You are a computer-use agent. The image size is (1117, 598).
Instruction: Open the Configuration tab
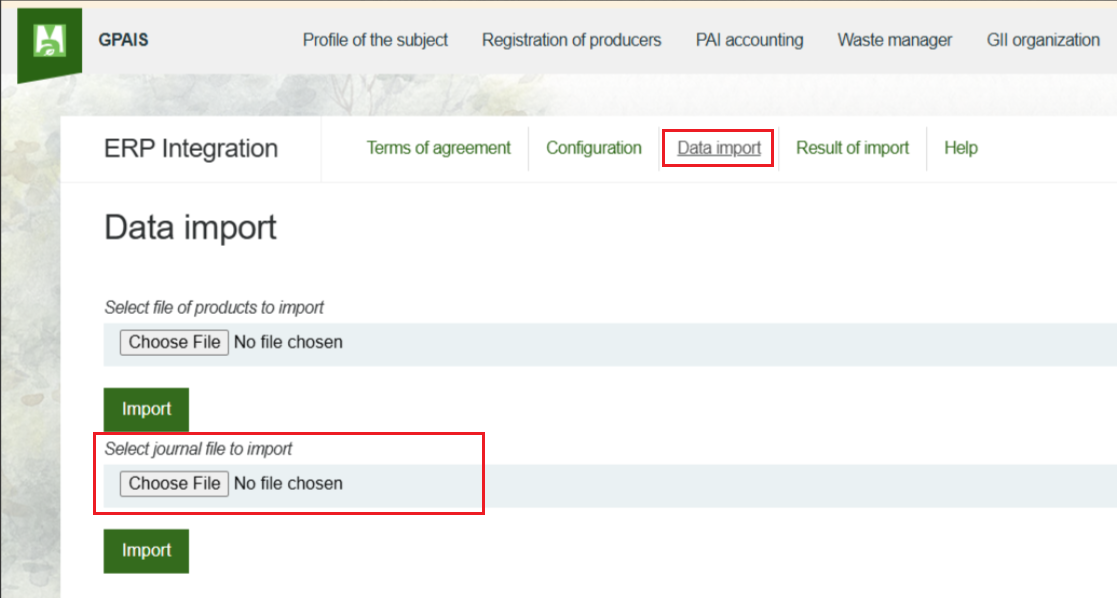pyautogui.click(x=593, y=148)
